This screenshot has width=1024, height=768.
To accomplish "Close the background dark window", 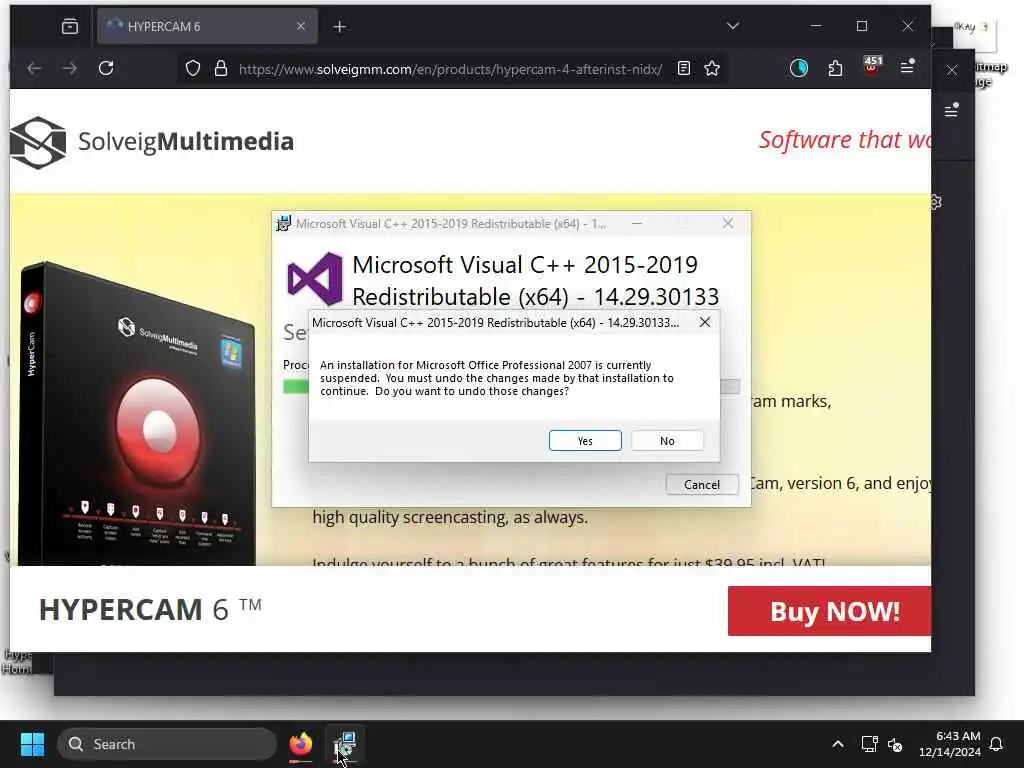I will [952, 71].
